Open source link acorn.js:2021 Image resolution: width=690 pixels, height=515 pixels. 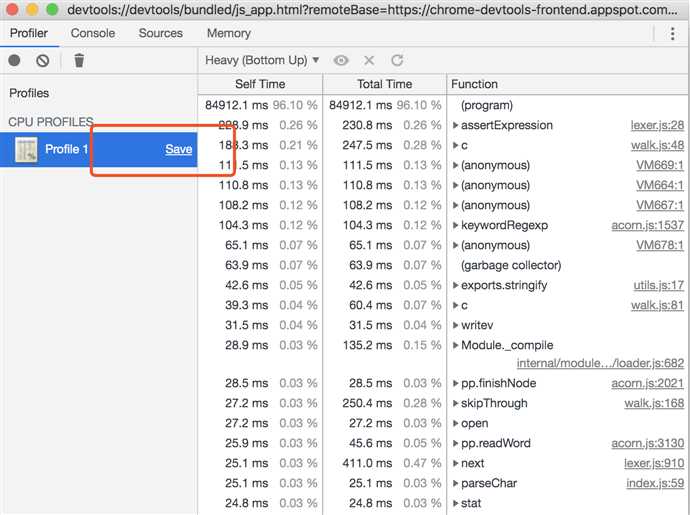[647, 383]
